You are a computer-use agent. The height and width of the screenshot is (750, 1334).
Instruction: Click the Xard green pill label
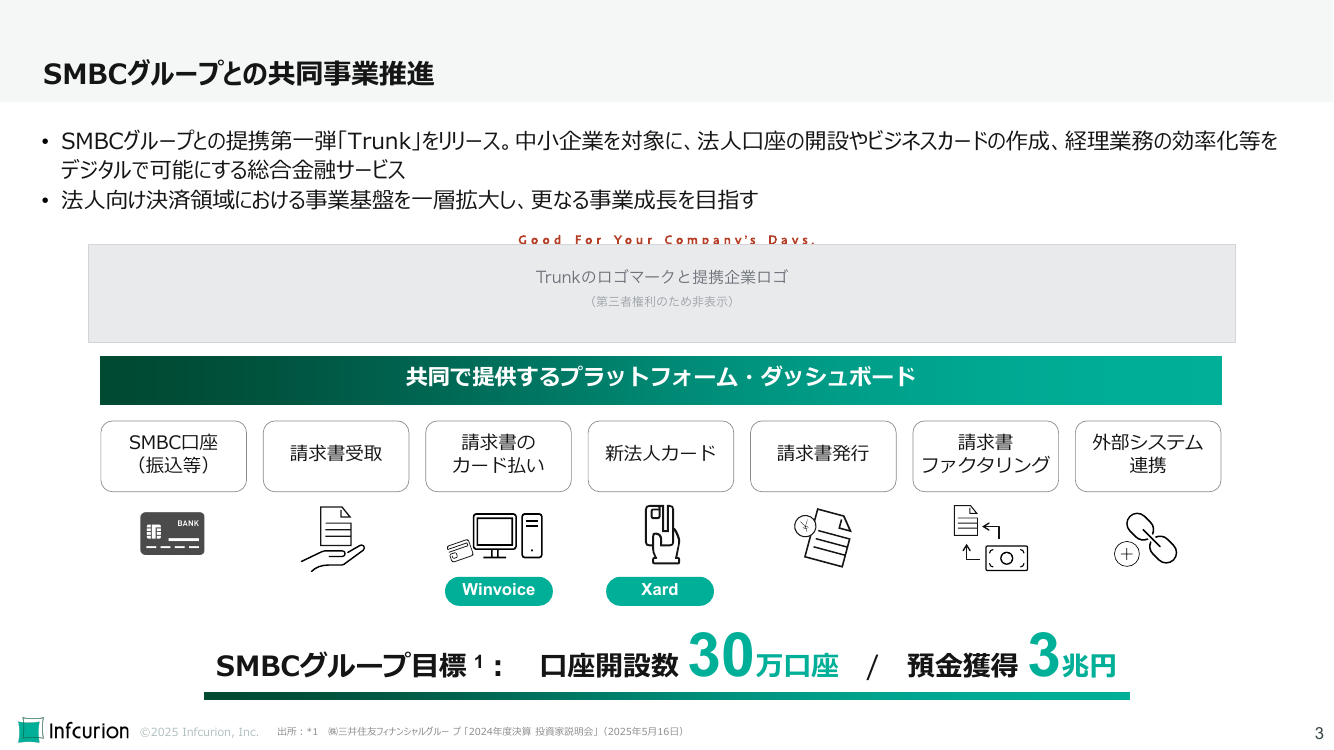coord(660,590)
